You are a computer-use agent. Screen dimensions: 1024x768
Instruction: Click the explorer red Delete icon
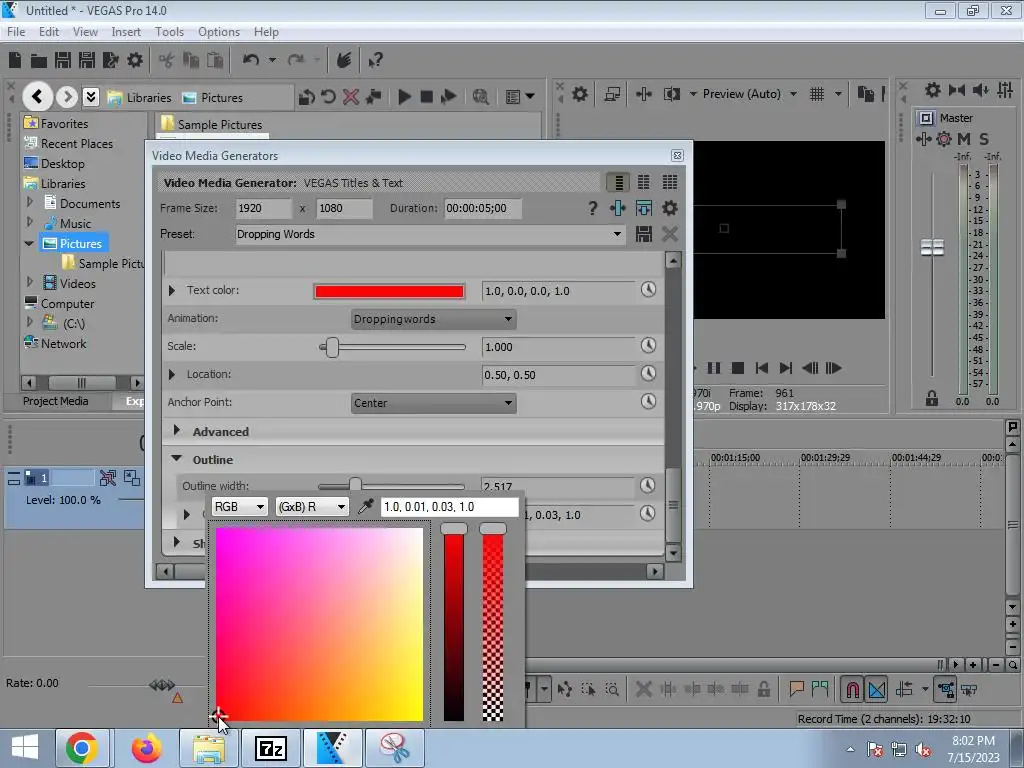[351, 97]
